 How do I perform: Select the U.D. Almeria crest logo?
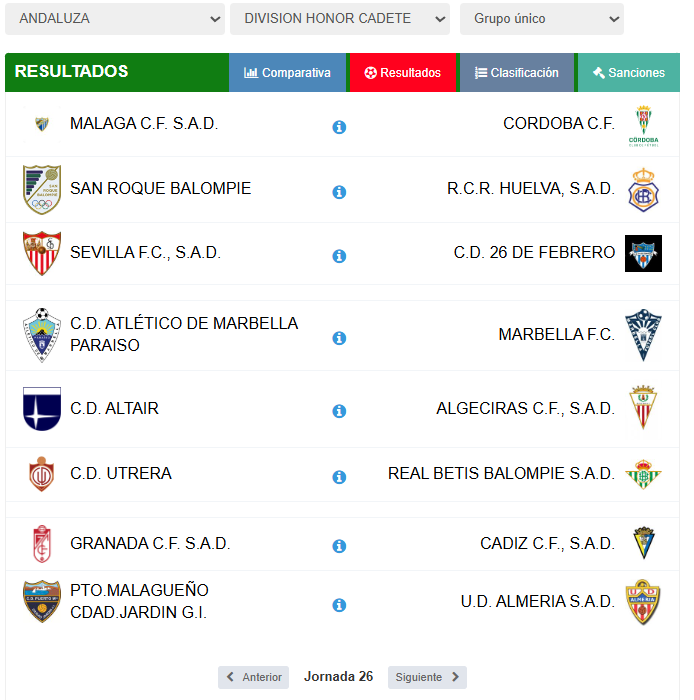click(643, 602)
